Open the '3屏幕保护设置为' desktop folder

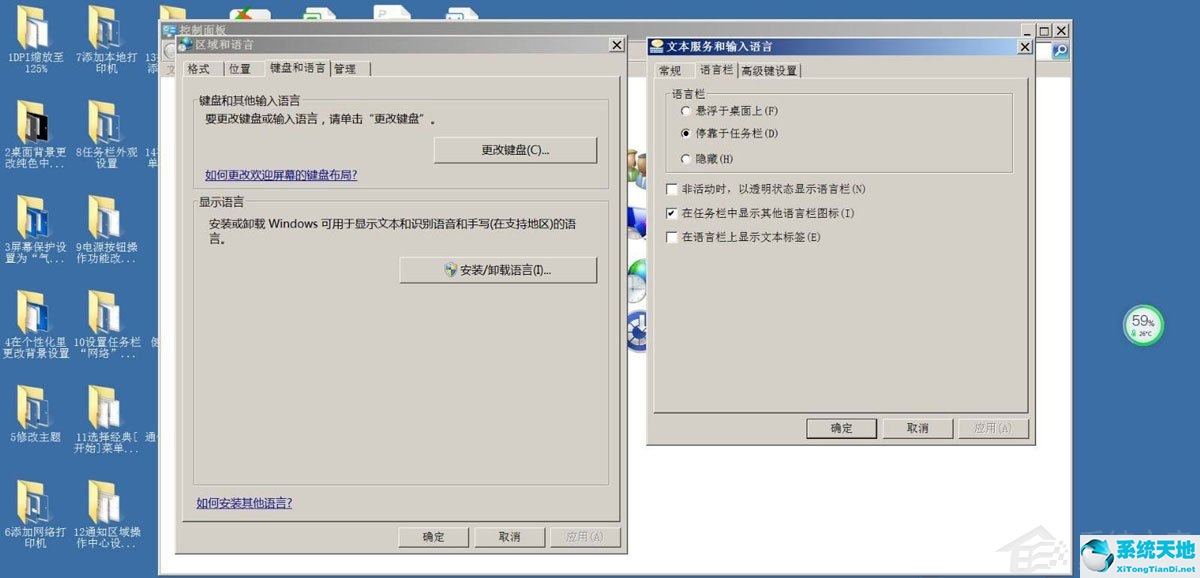click(33, 230)
